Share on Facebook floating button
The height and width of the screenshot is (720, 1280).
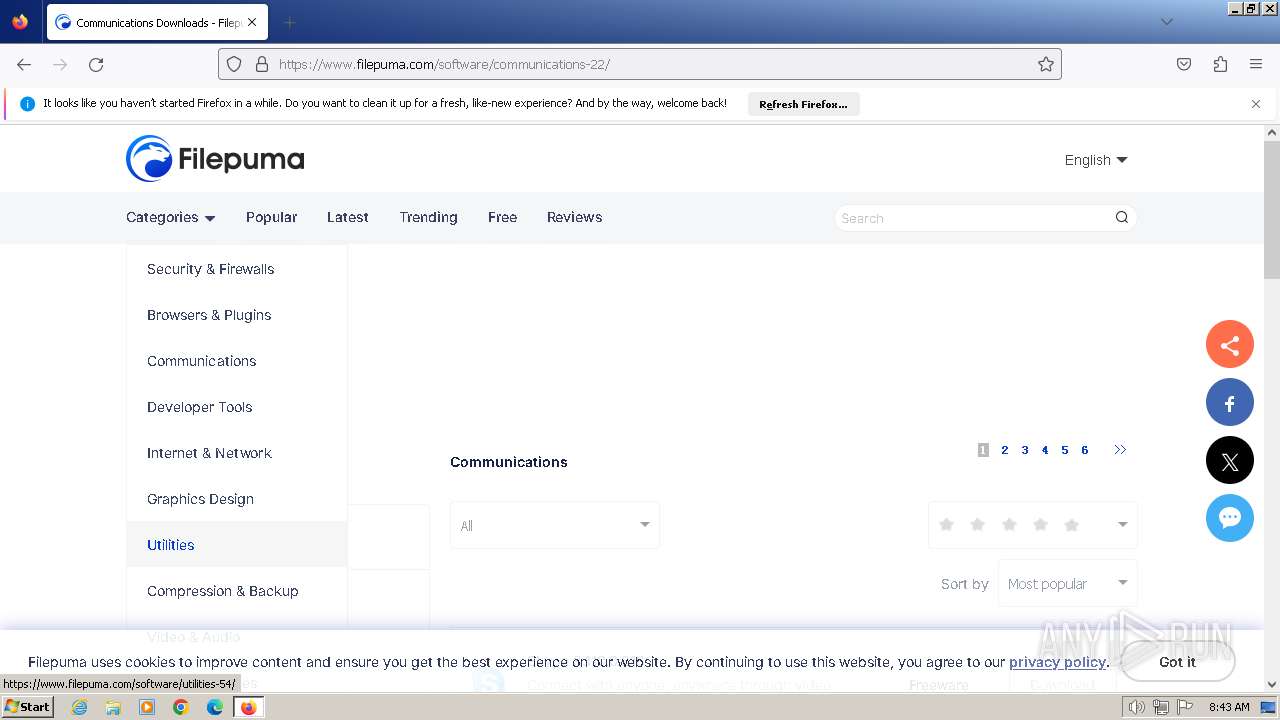pyautogui.click(x=1230, y=403)
